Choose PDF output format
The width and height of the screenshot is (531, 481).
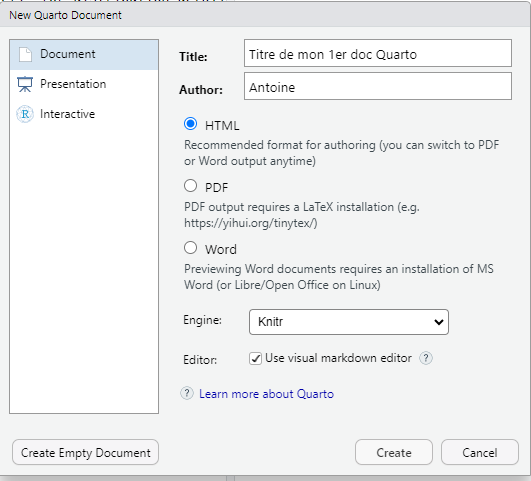(190, 186)
